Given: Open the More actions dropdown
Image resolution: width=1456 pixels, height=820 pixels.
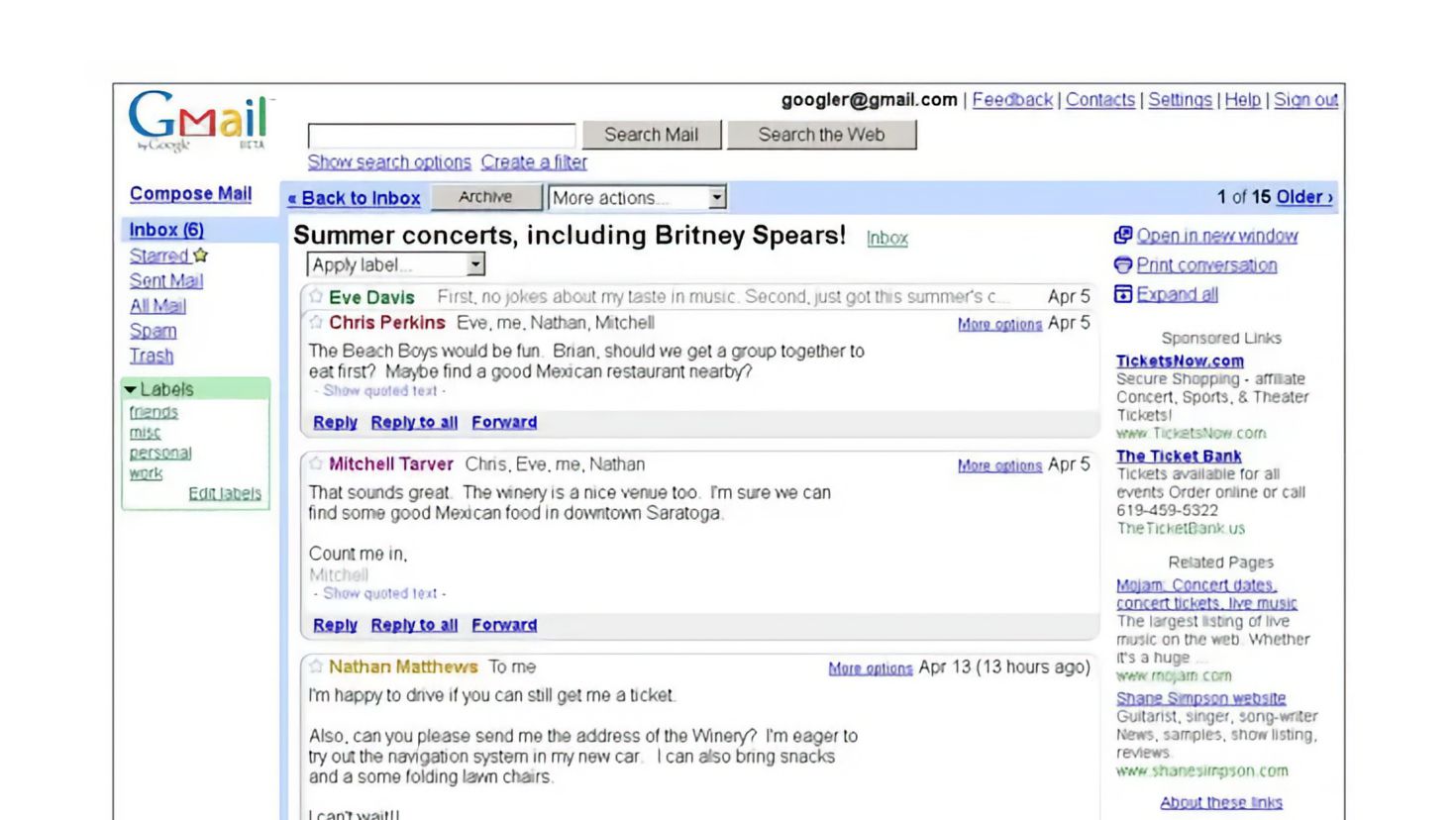Looking at the screenshot, I should tap(637, 198).
